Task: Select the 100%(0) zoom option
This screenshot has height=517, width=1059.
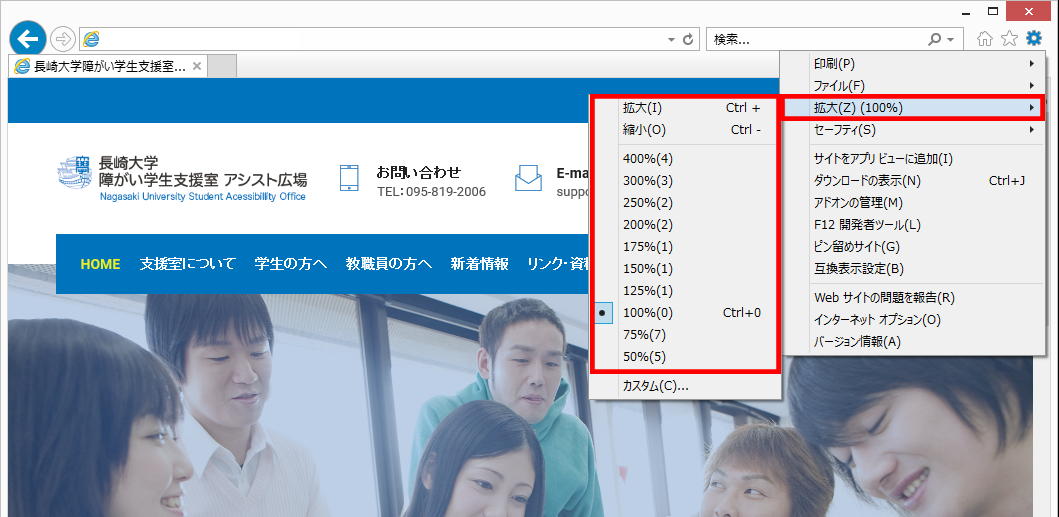Action: point(685,313)
